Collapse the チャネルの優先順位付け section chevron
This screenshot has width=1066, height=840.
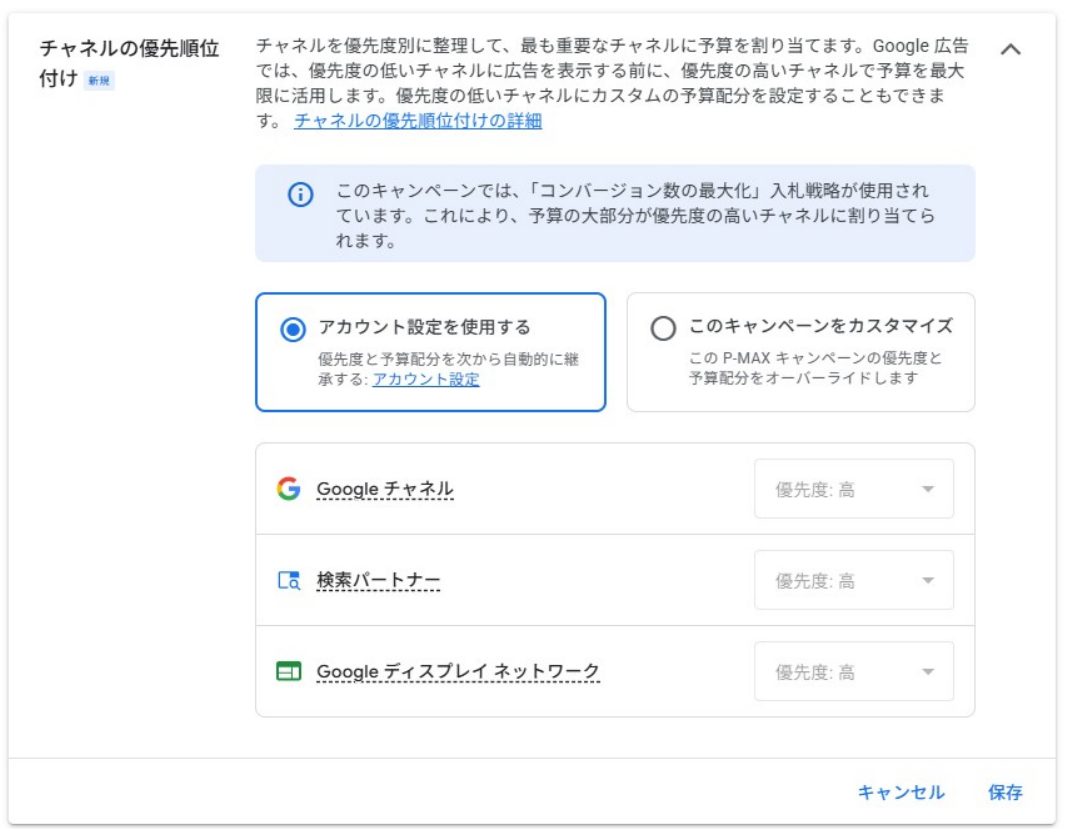coord(1010,49)
